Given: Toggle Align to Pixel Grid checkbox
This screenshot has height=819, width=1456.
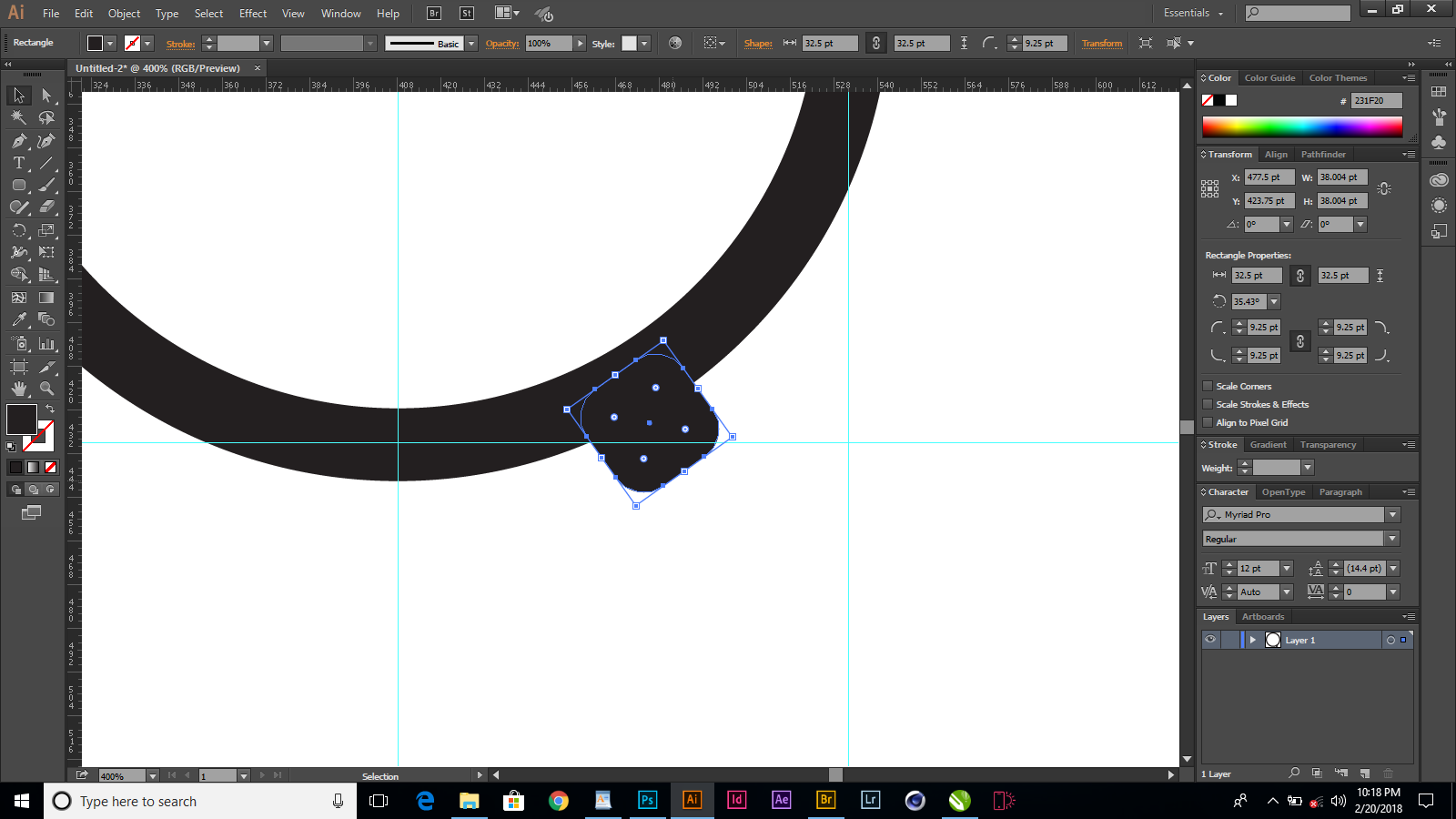Looking at the screenshot, I should click(1208, 422).
